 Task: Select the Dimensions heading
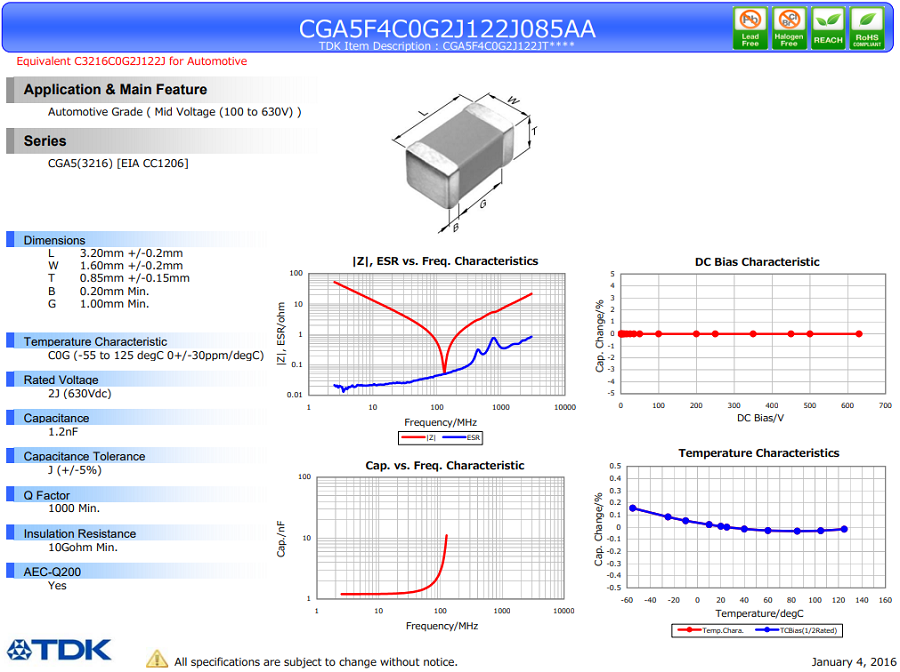[54, 240]
